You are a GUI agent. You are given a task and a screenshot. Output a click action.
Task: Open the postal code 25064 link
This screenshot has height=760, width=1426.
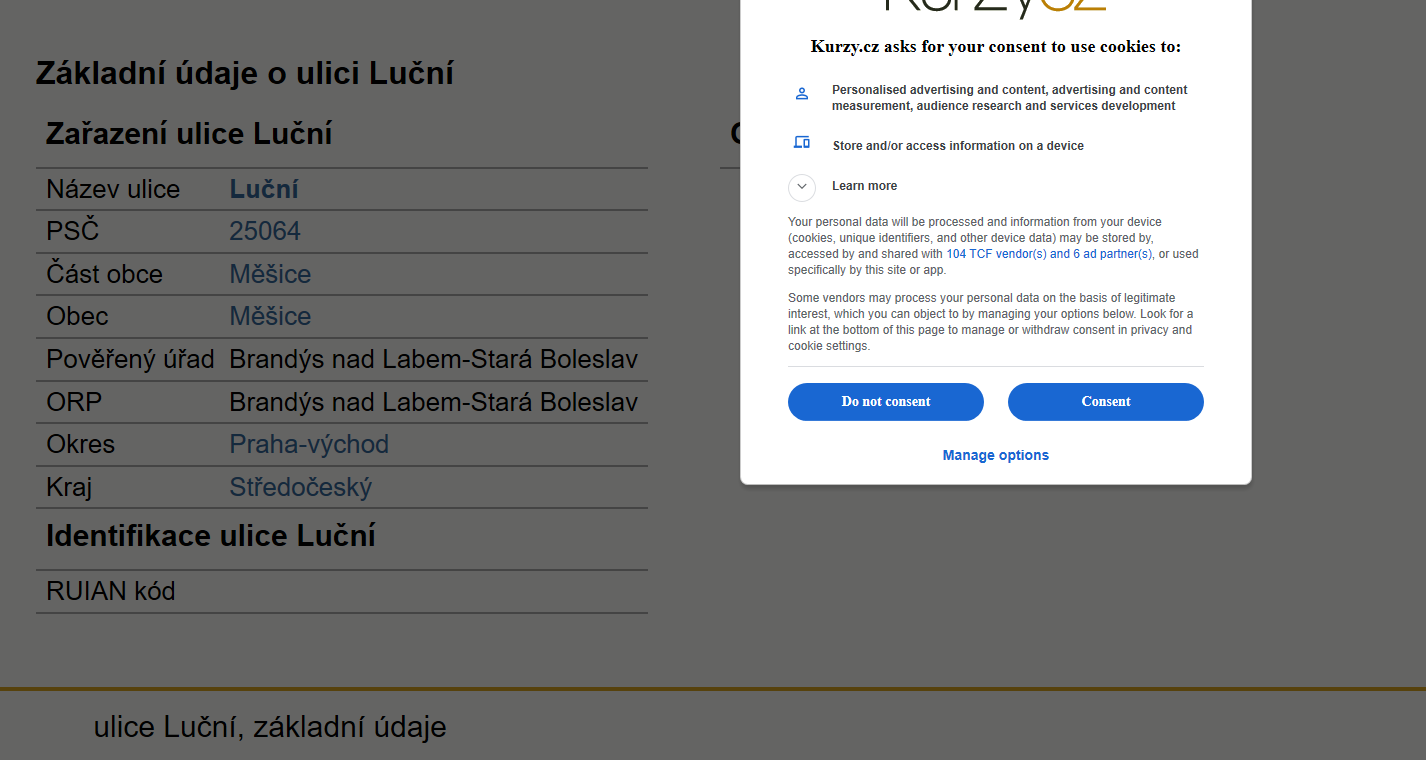click(265, 231)
